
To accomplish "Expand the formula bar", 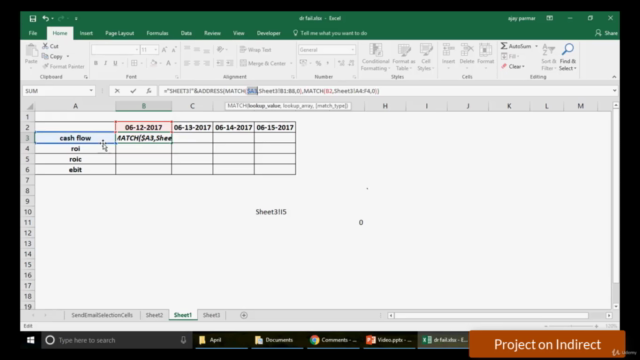I will coord(614,91).
